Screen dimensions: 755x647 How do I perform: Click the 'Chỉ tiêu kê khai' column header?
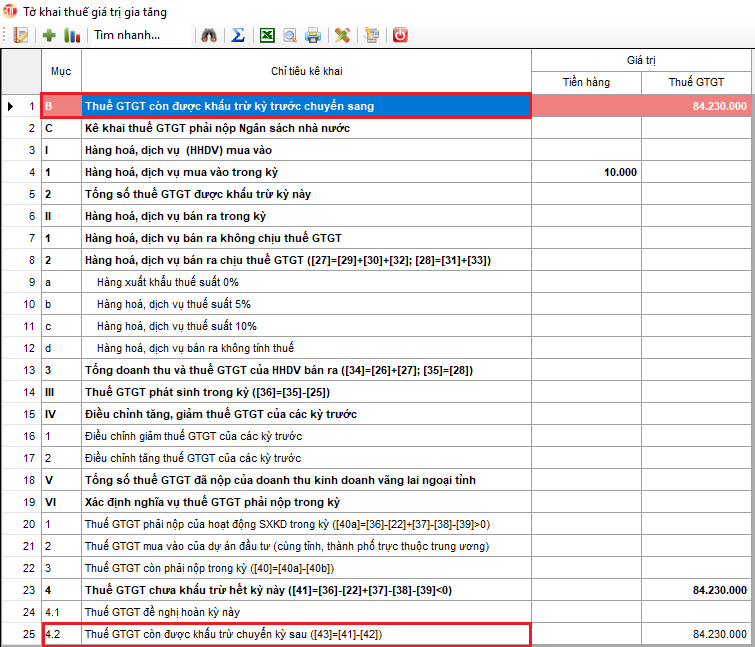click(x=306, y=71)
